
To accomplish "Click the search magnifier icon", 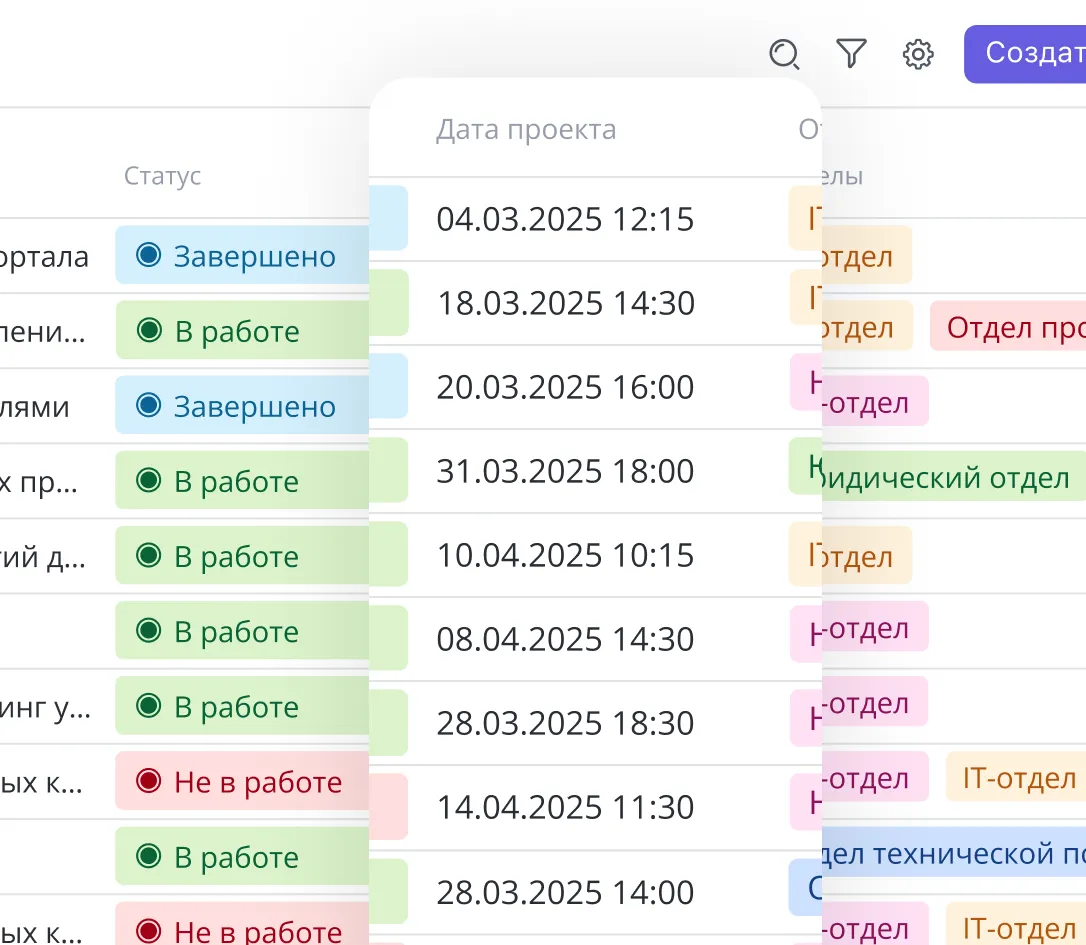I will click(784, 54).
